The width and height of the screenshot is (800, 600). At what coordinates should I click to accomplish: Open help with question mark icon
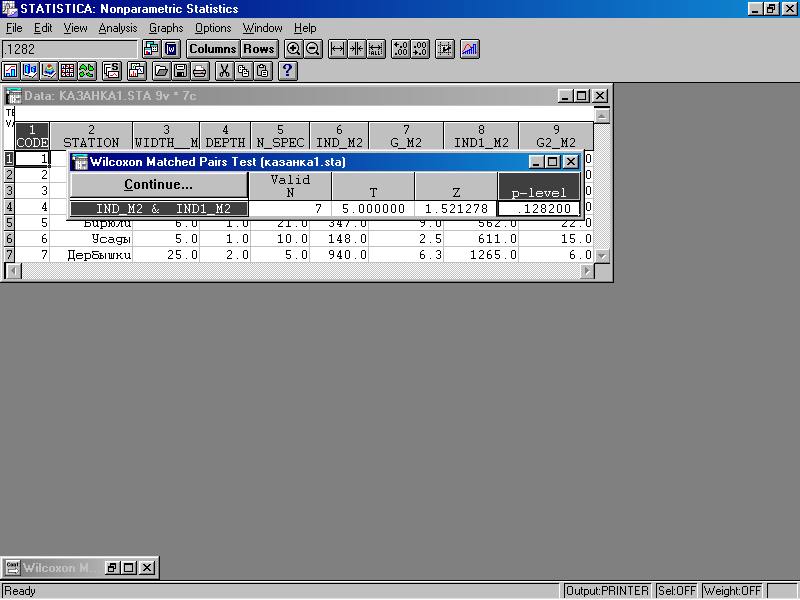(x=287, y=70)
